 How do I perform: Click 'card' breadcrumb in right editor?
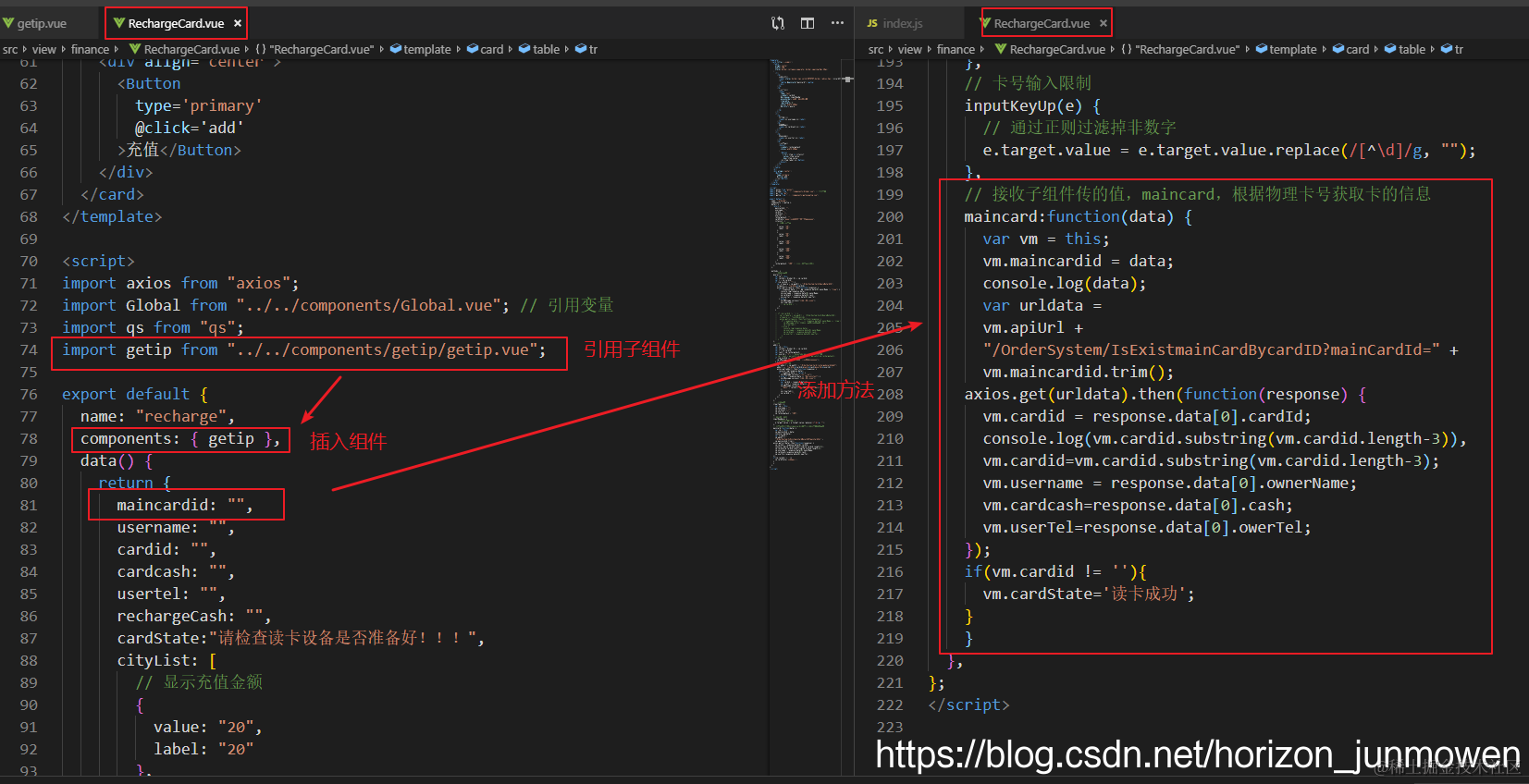pyautogui.click(x=1358, y=49)
